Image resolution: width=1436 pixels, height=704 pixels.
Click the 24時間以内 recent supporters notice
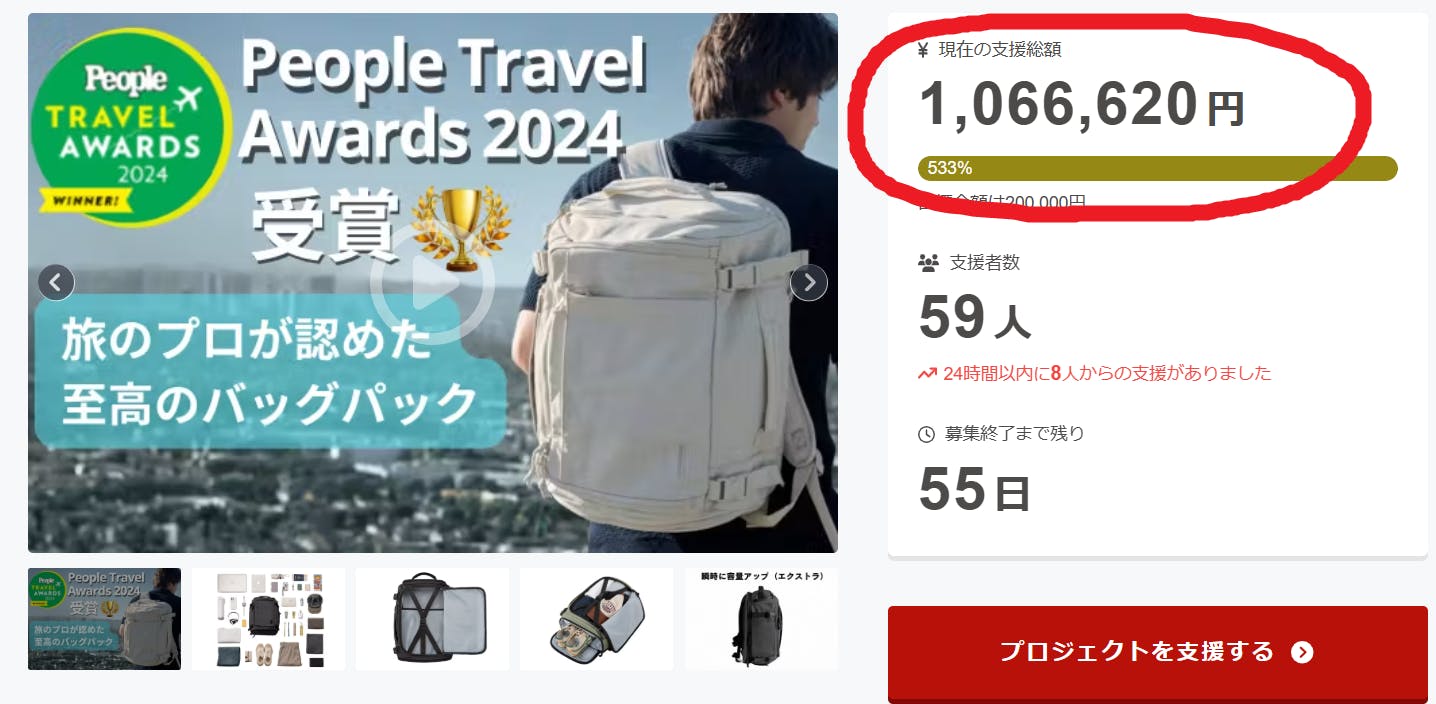point(1095,374)
